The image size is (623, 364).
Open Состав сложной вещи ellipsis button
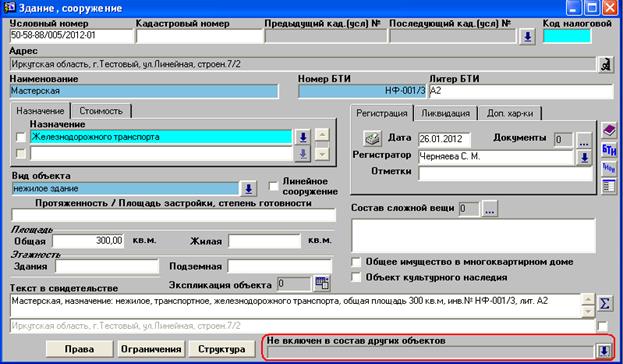(x=490, y=209)
